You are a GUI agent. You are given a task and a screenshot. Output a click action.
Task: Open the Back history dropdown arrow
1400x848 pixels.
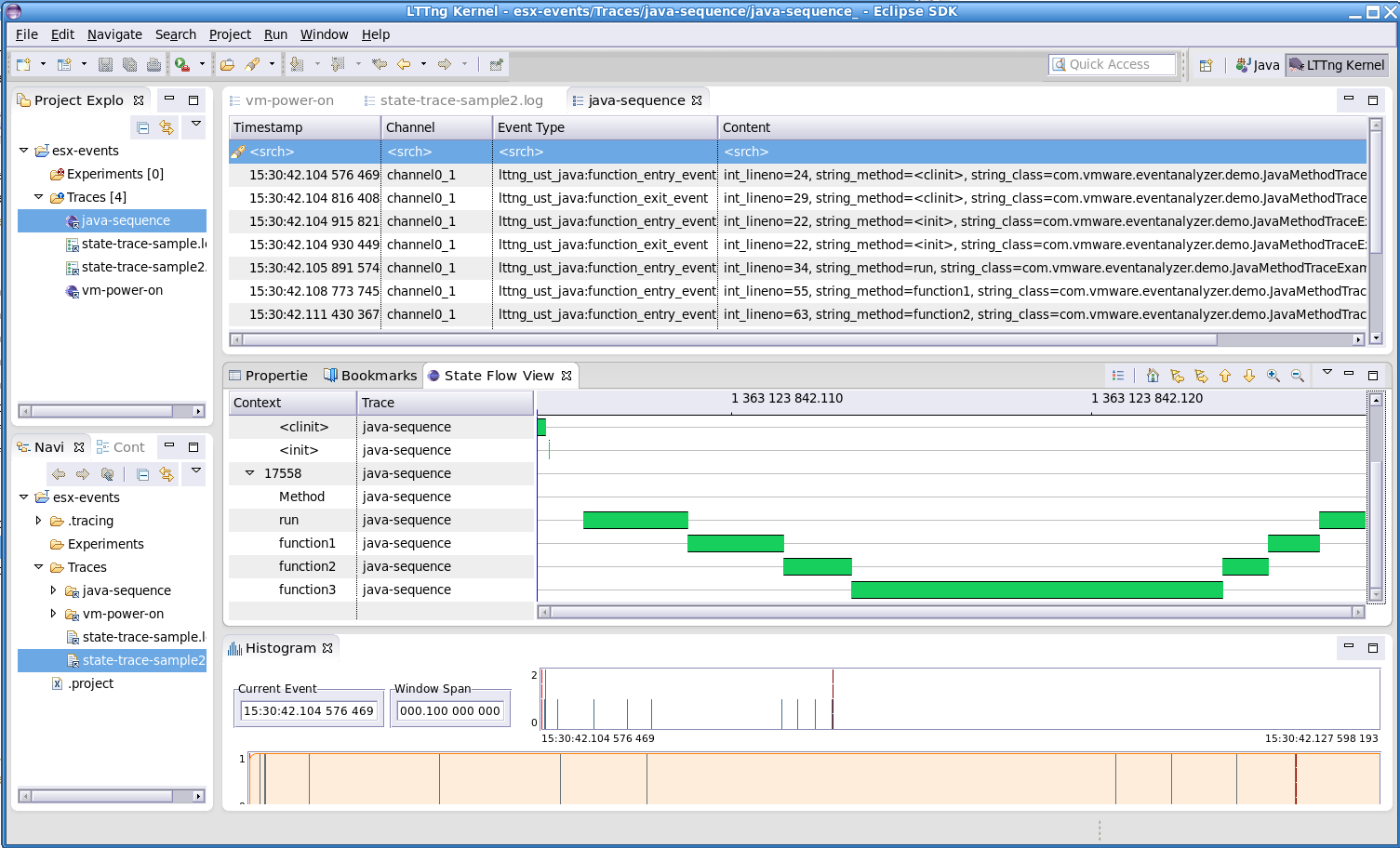tap(423, 64)
